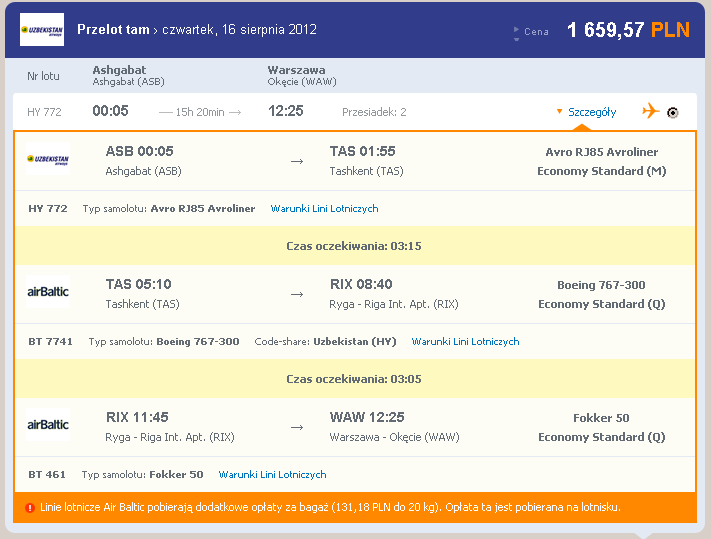This screenshot has width=711, height=539.
Task: Click the Czas oczekiwania 03:15 bar
Action: (x=355, y=246)
